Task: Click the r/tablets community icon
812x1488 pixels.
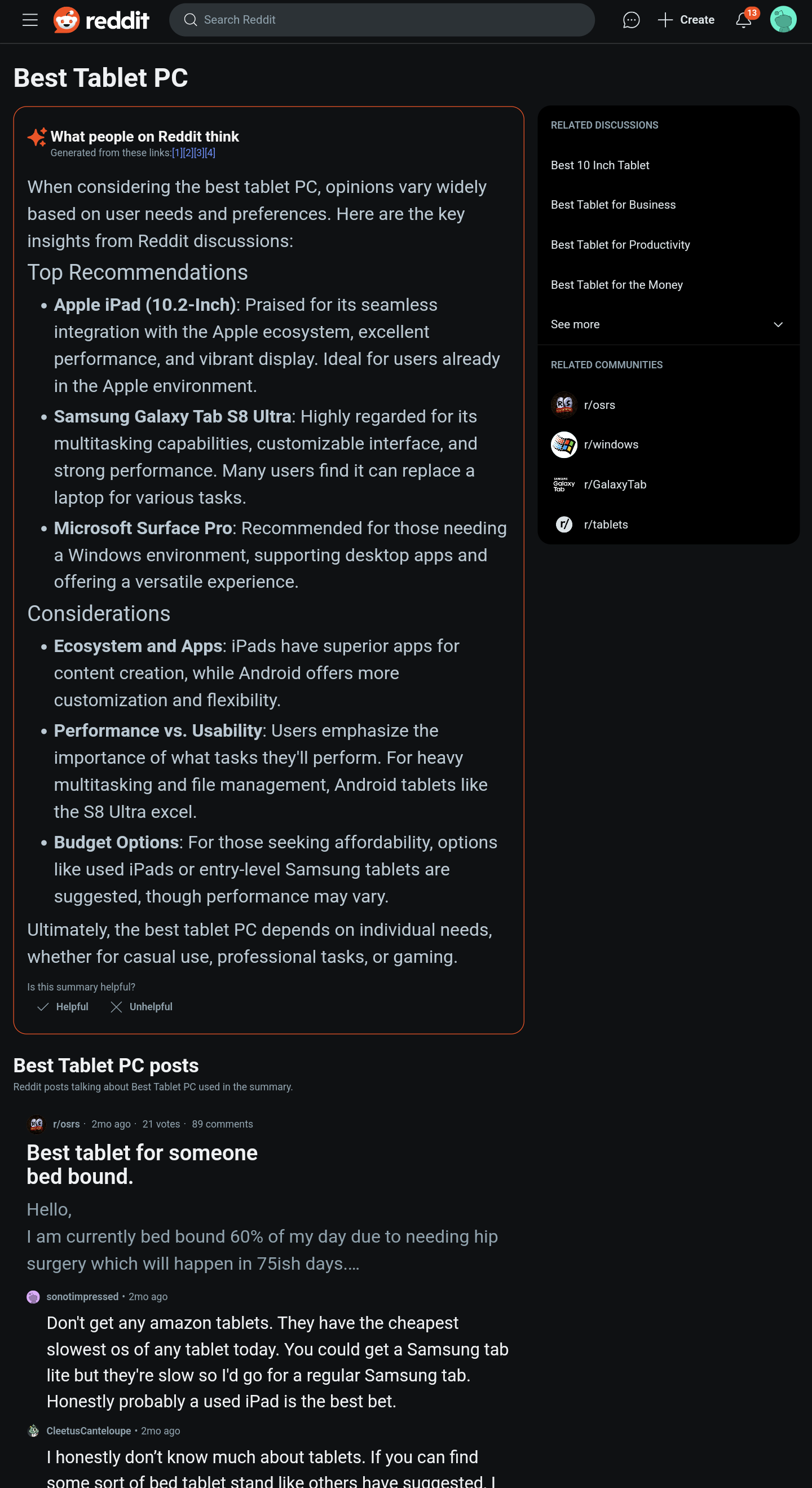Action: pyautogui.click(x=564, y=525)
